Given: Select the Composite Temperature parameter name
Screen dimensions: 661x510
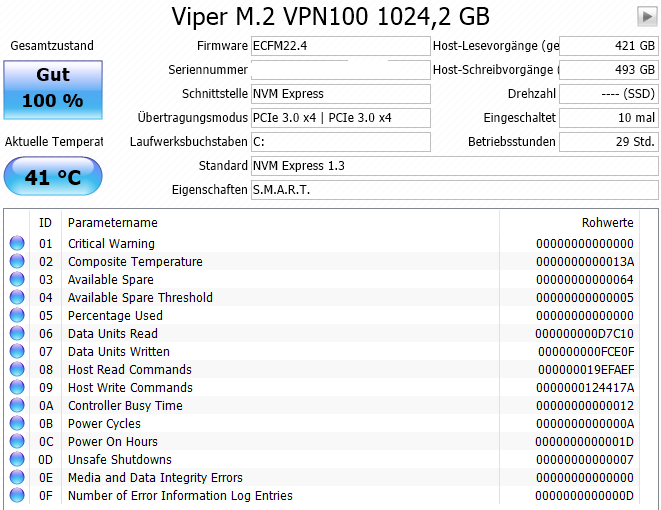Looking at the screenshot, I should tap(135, 262).
